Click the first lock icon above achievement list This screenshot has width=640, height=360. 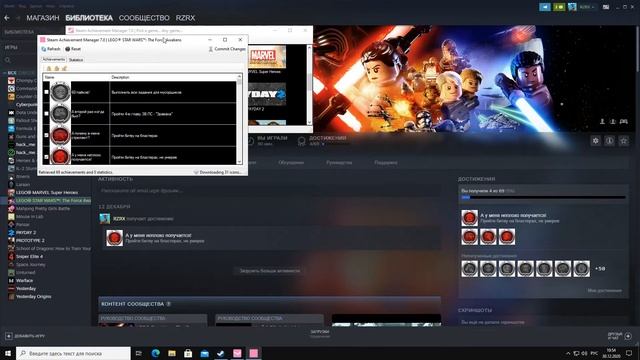coord(49,69)
